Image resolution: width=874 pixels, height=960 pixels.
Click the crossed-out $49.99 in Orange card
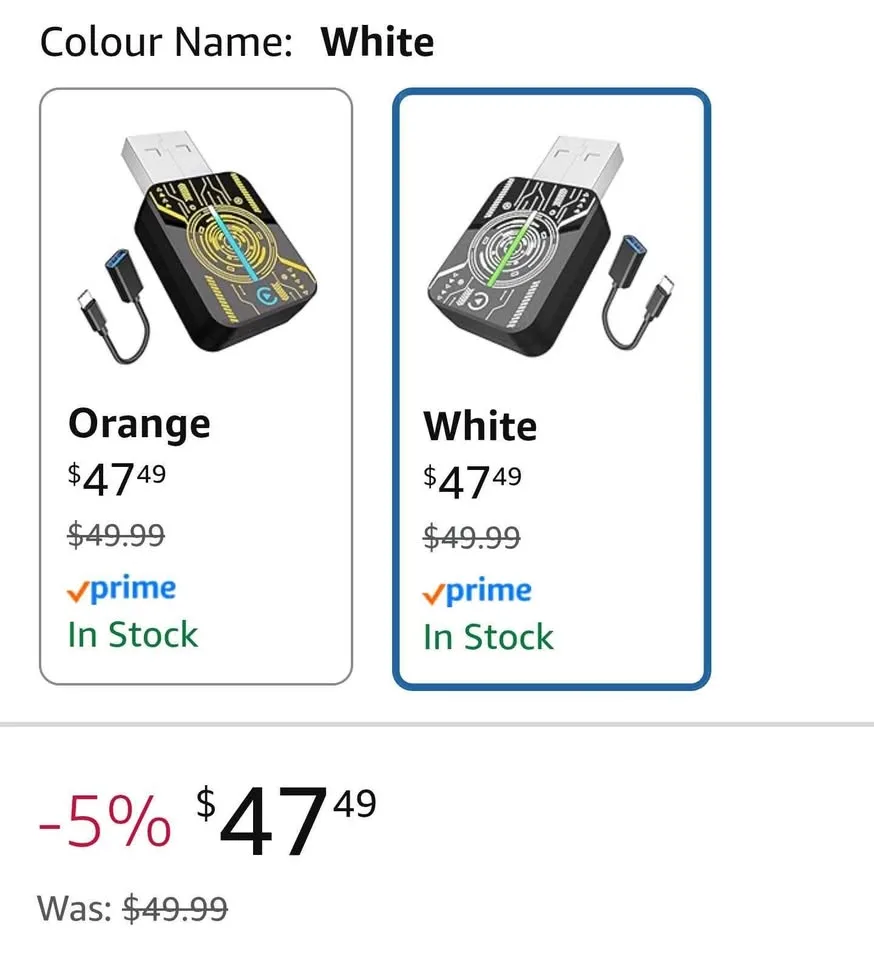(116, 535)
